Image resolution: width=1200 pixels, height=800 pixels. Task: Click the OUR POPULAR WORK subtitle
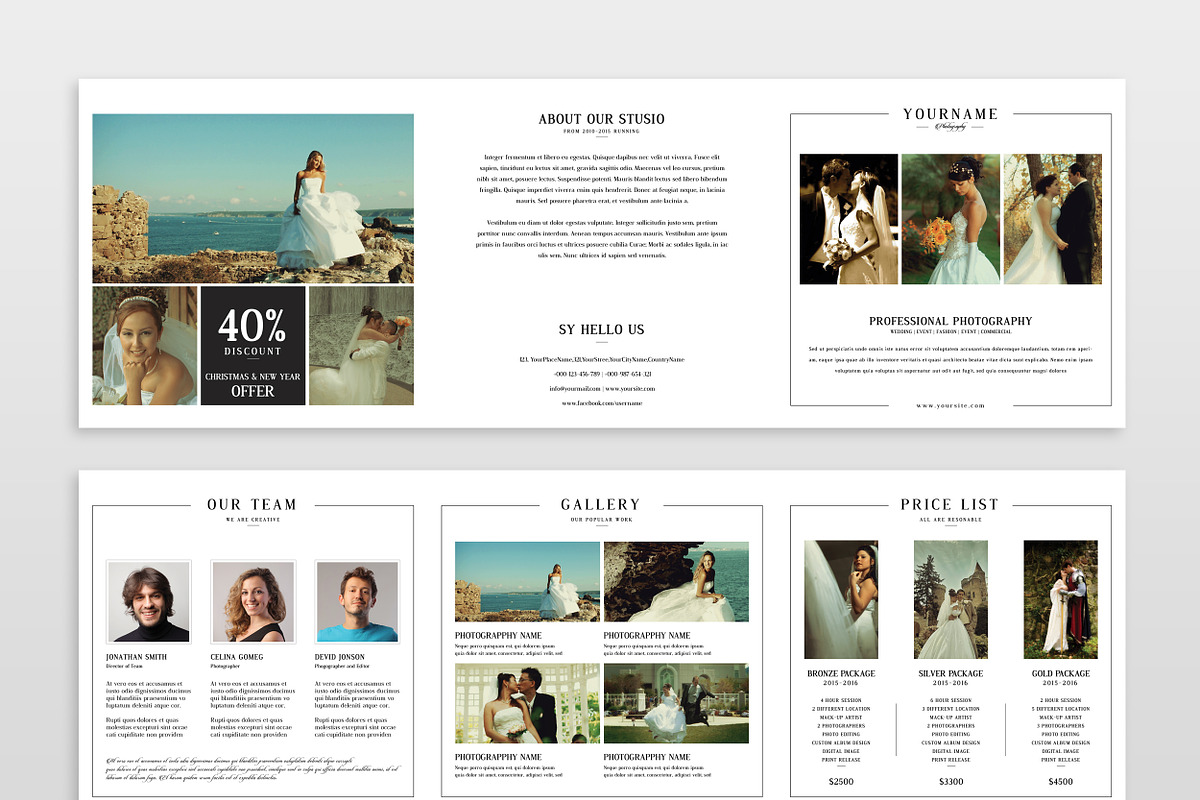click(x=601, y=520)
